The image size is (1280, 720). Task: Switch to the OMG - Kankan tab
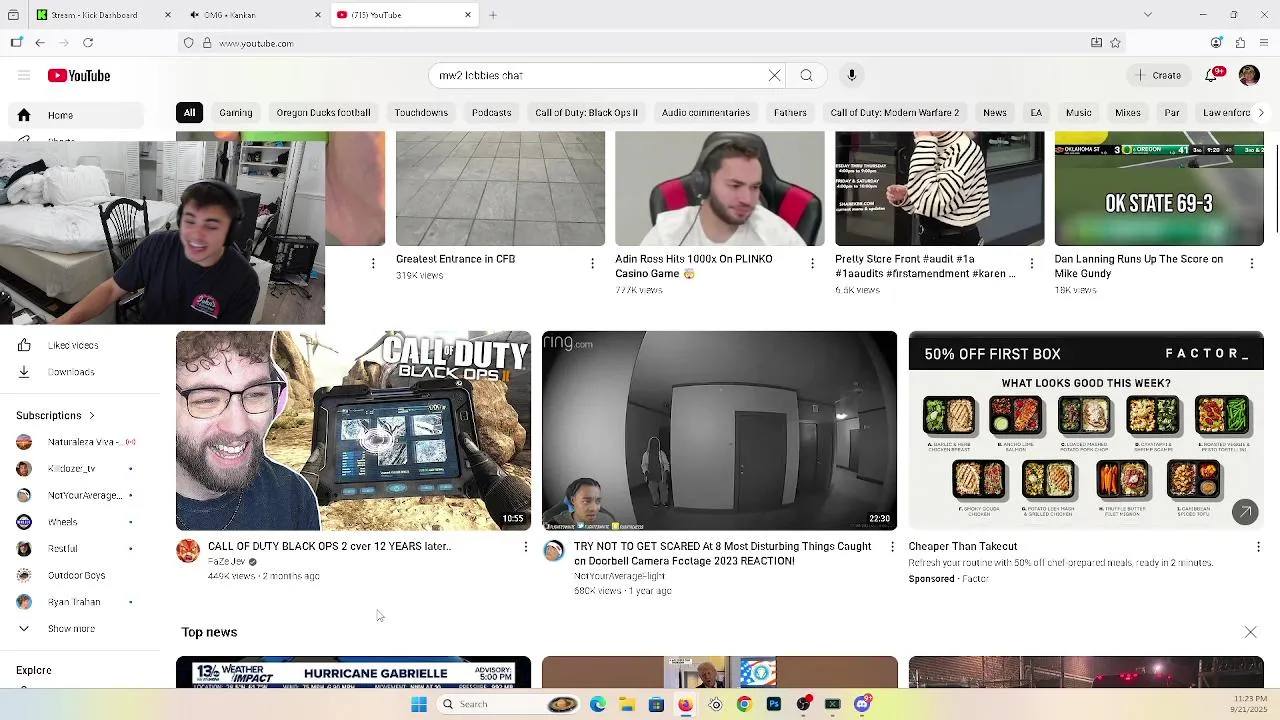(x=254, y=15)
